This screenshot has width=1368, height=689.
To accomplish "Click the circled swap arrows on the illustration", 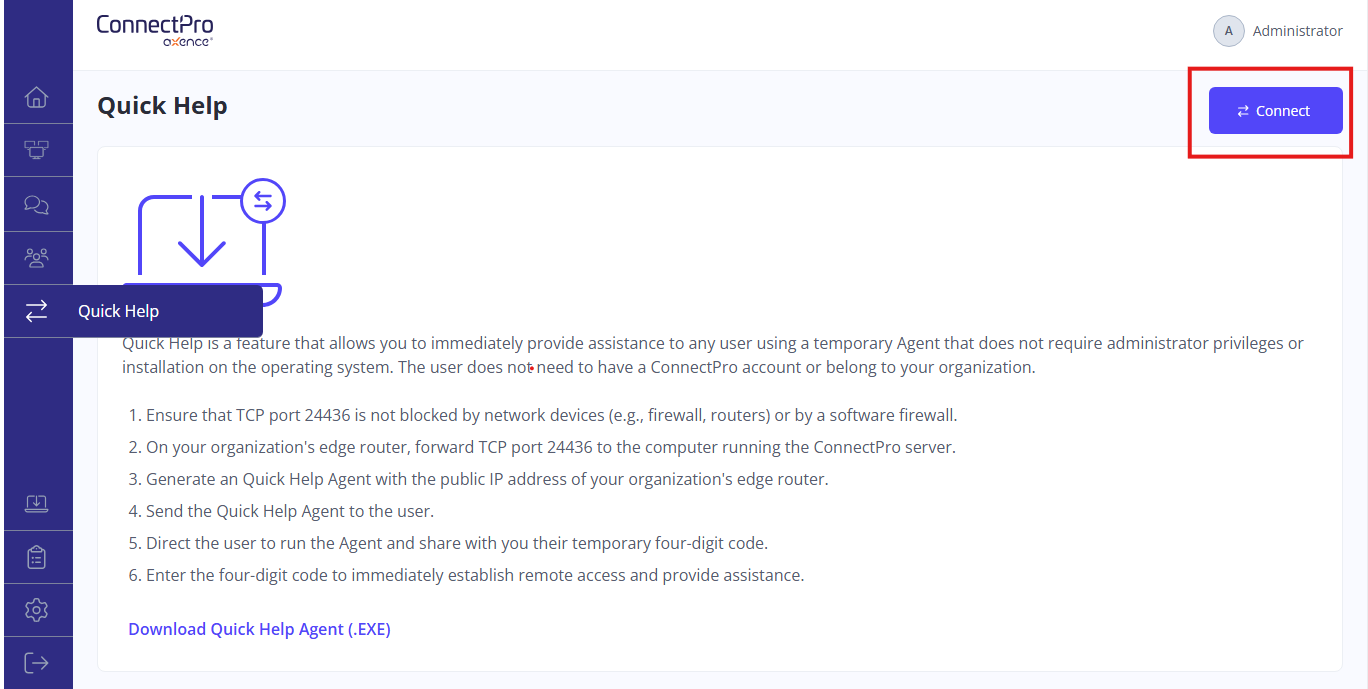I will pos(263,201).
